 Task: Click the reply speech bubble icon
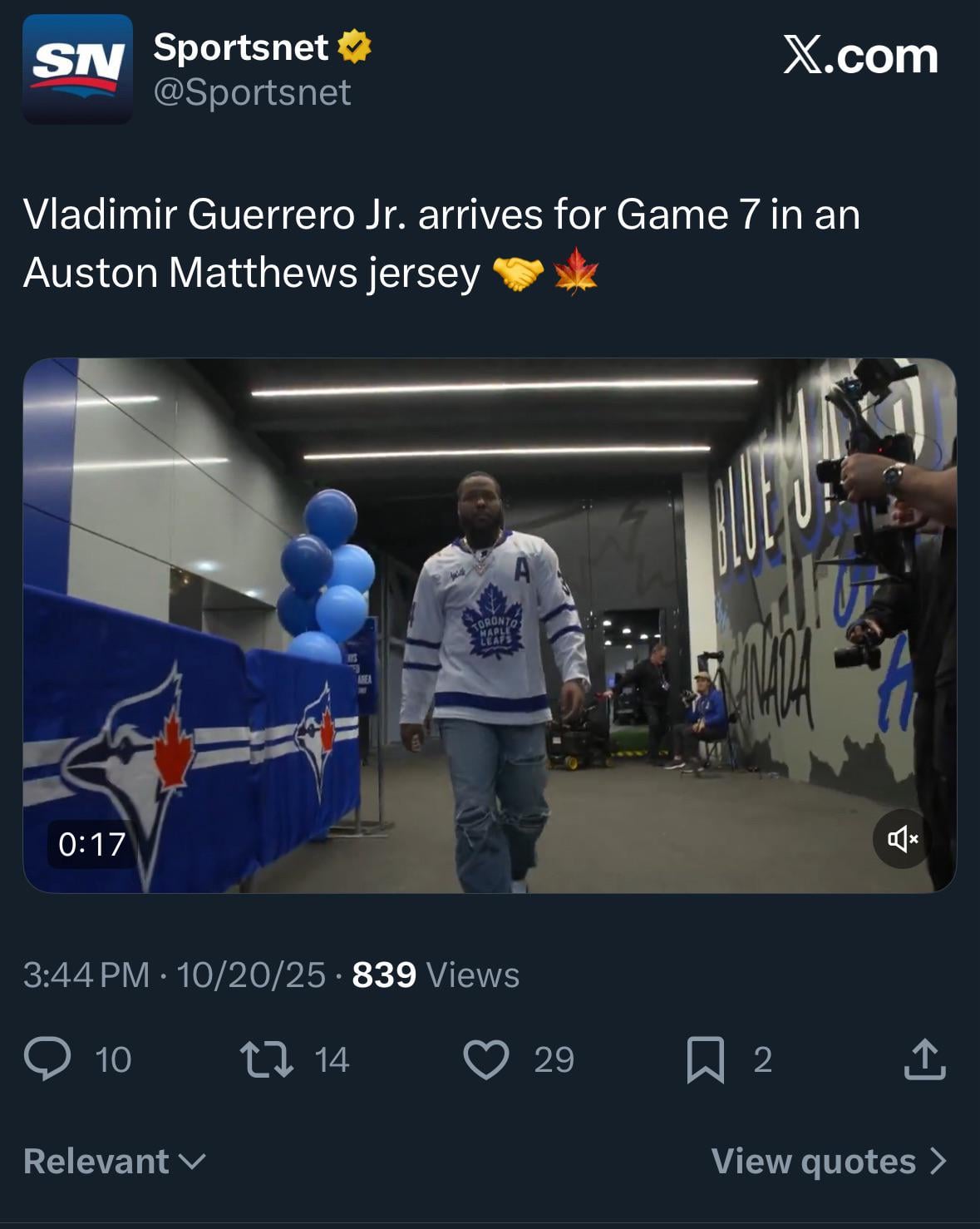[47, 1059]
